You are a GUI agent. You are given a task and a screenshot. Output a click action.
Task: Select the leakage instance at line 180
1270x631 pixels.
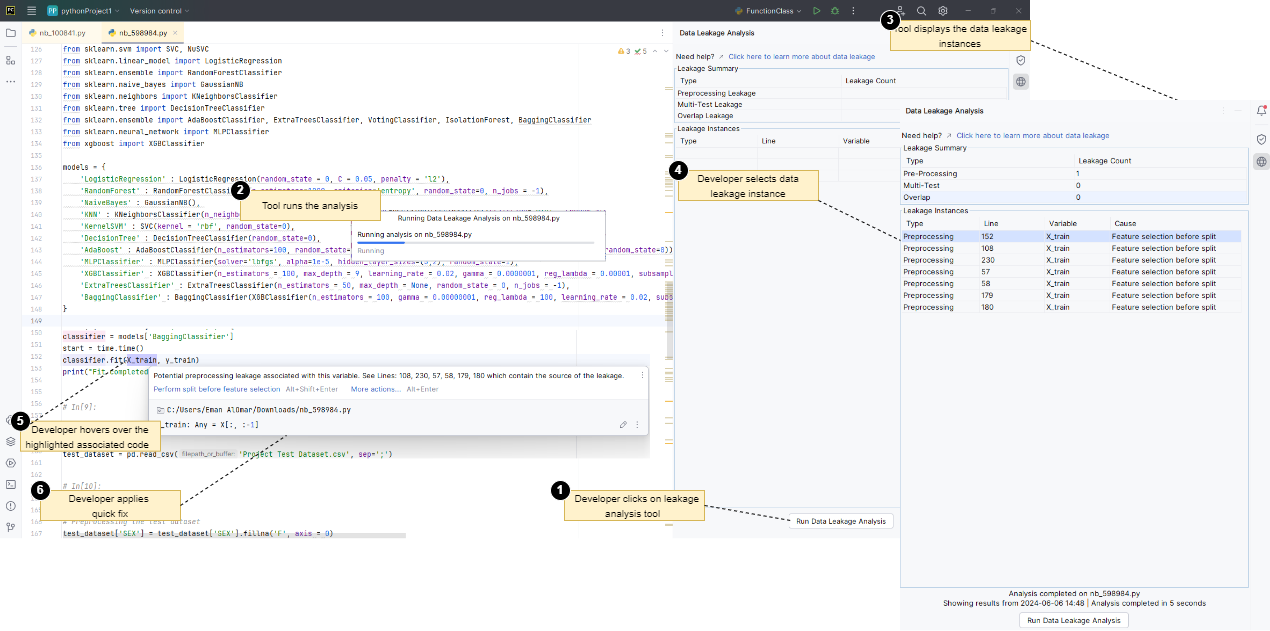coord(1071,307)
